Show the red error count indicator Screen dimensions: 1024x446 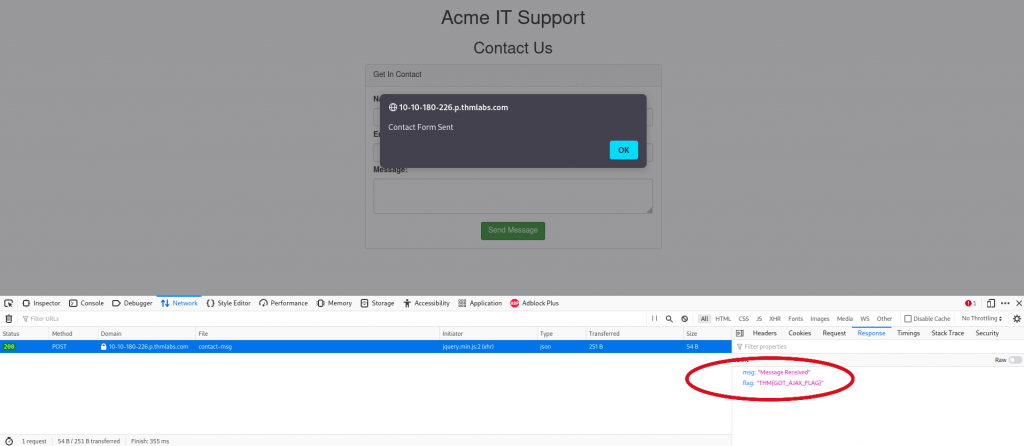coord(970,303)
